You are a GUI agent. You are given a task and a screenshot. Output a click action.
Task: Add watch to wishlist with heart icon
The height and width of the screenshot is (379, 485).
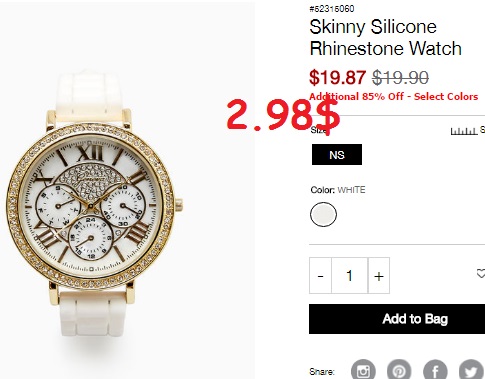tap(481, 274)
